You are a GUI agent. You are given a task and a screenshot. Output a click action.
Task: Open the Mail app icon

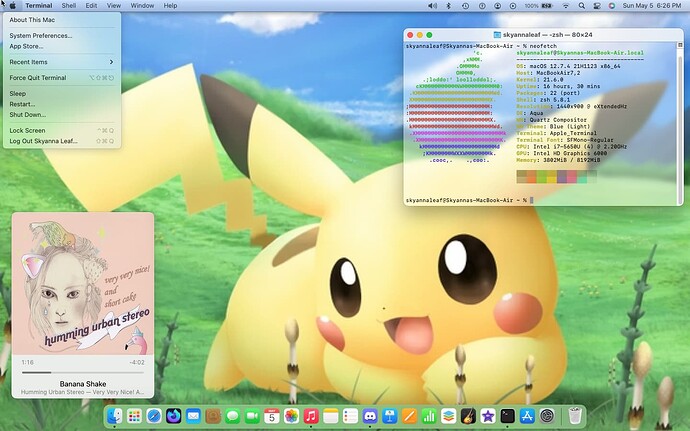click(193, 416)
